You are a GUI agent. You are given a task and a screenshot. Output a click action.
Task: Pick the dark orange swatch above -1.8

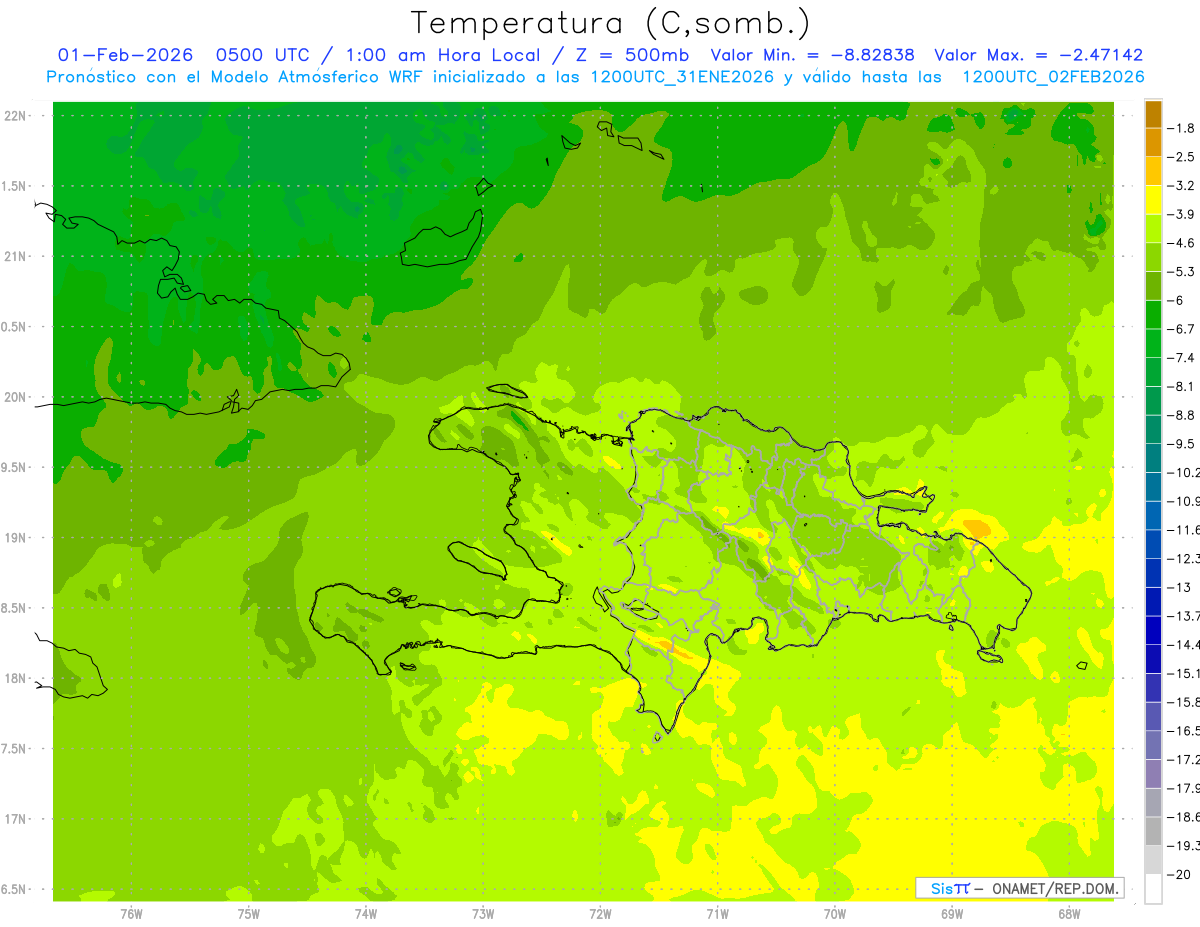(x=1153, y=114)
